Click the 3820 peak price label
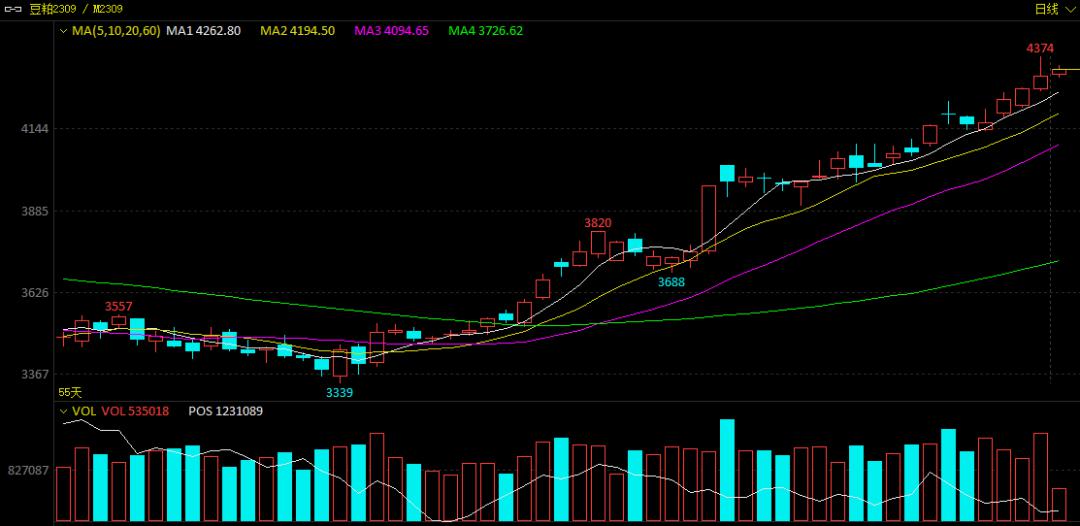Viewport: 1080px width, 526px height. (x=598, y=222)
